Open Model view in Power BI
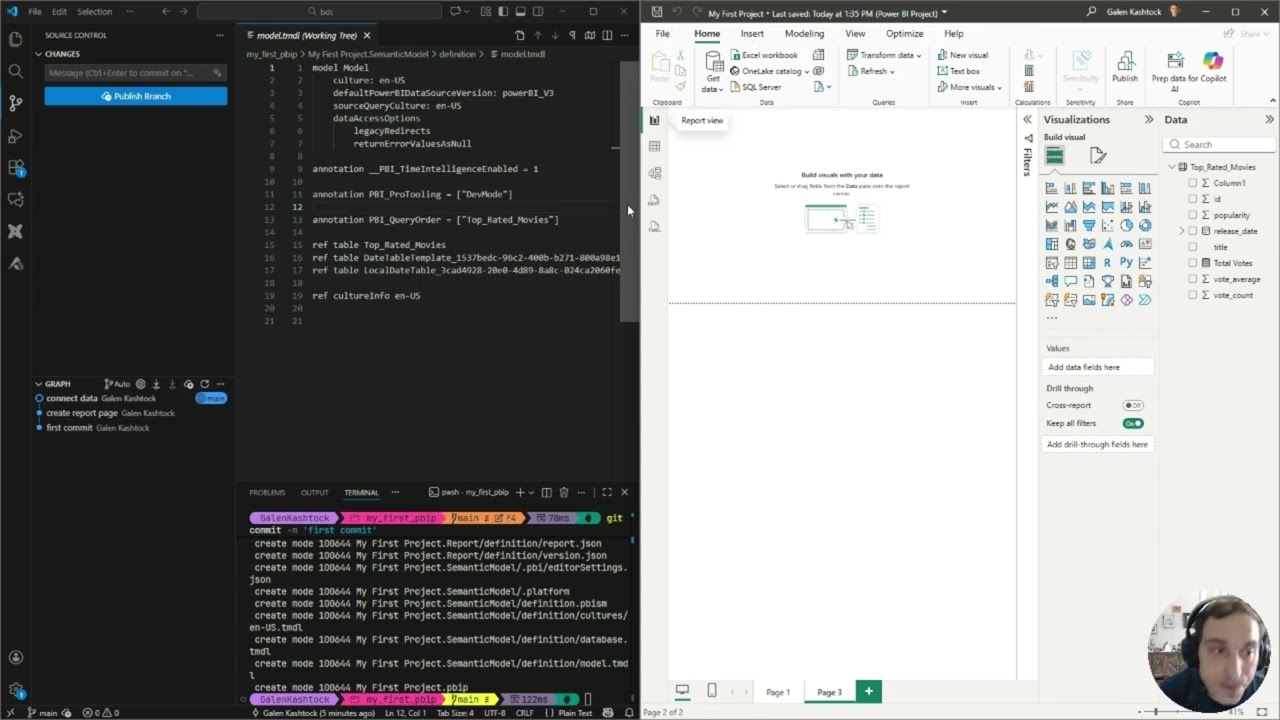The height and width of the screenshot is (720, 1280). click(x=654, y=173)
